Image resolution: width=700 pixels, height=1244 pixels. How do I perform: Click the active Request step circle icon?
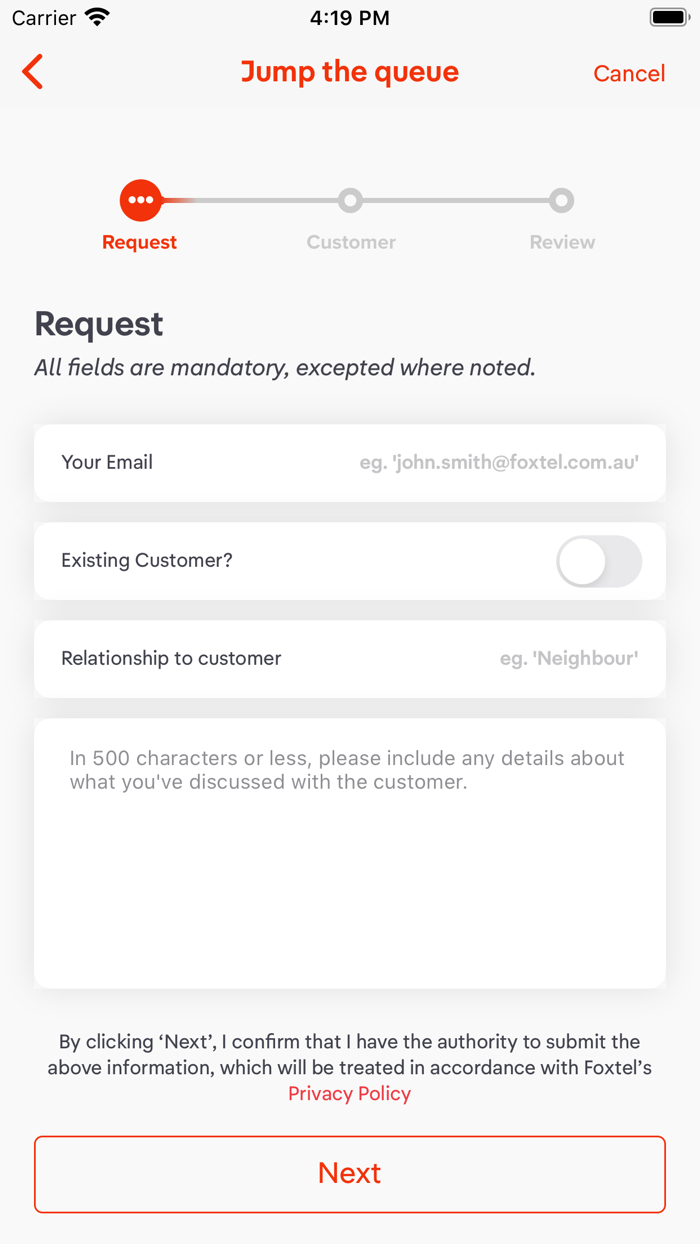click(141, 200)
